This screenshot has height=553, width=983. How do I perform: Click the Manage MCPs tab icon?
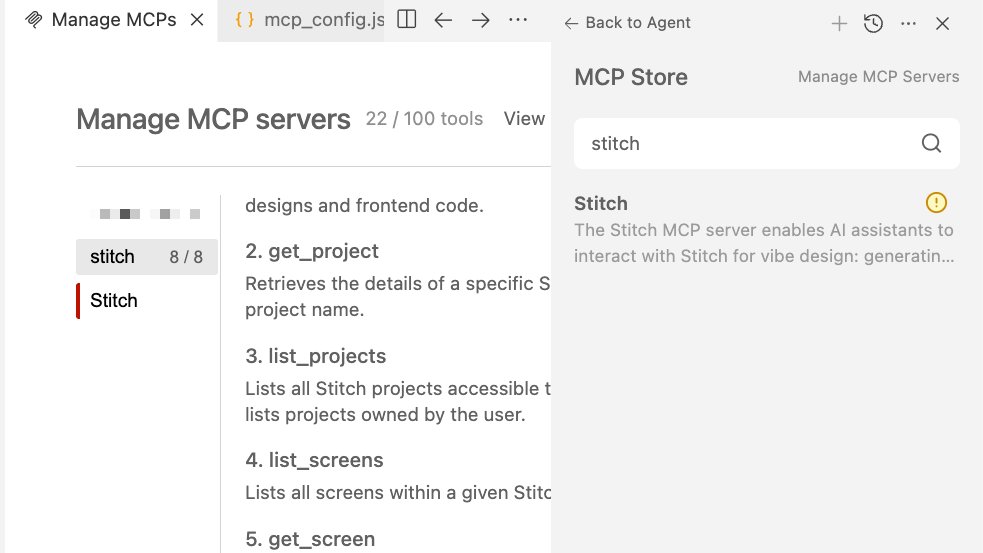(x=33, y=20)
